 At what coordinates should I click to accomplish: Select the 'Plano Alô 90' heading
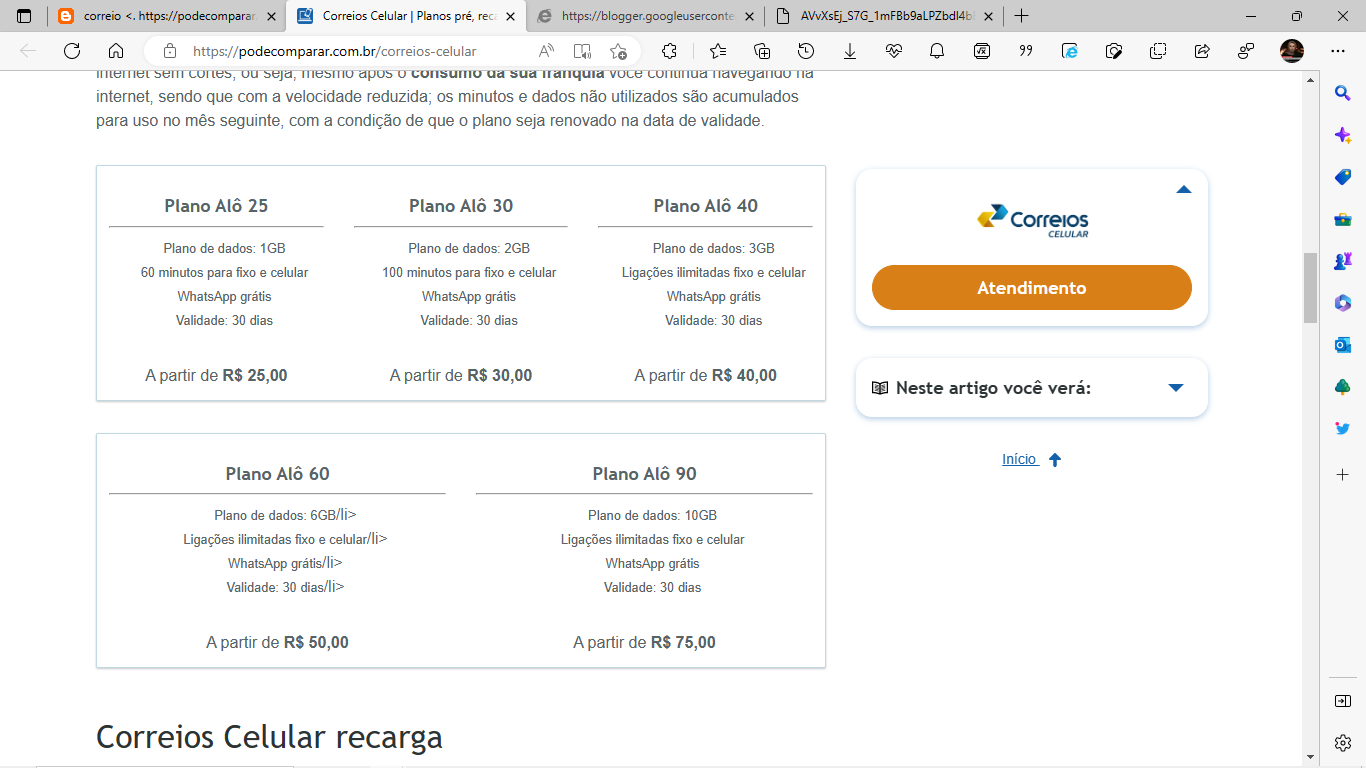[644, 474]
